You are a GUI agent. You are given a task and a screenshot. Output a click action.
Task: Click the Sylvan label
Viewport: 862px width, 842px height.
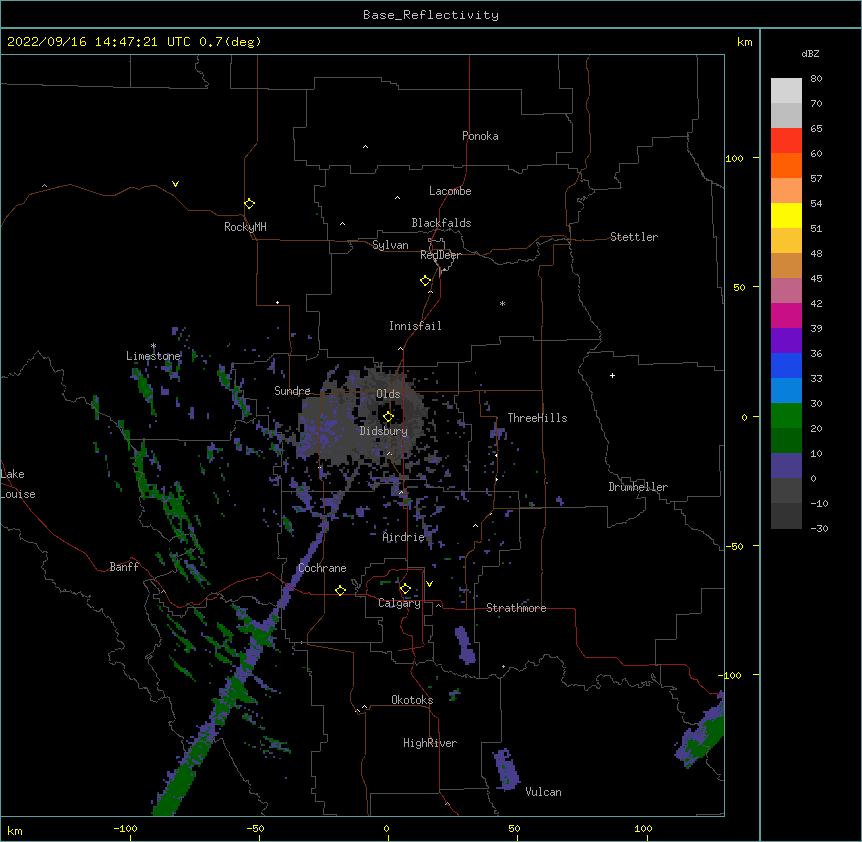click(x=390, y=245)
